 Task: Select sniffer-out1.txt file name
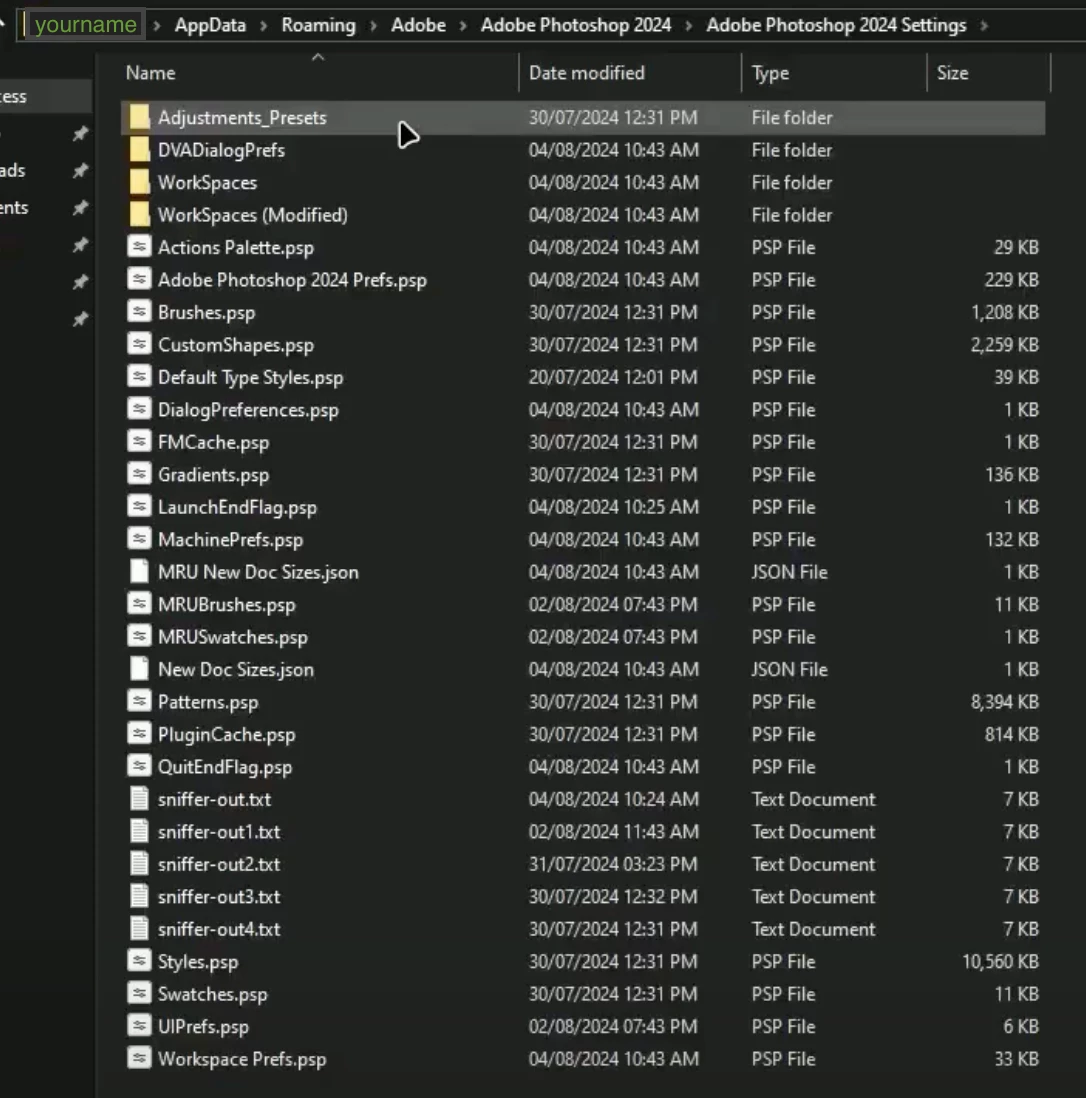pyautogui.click(x=218, y=831)
